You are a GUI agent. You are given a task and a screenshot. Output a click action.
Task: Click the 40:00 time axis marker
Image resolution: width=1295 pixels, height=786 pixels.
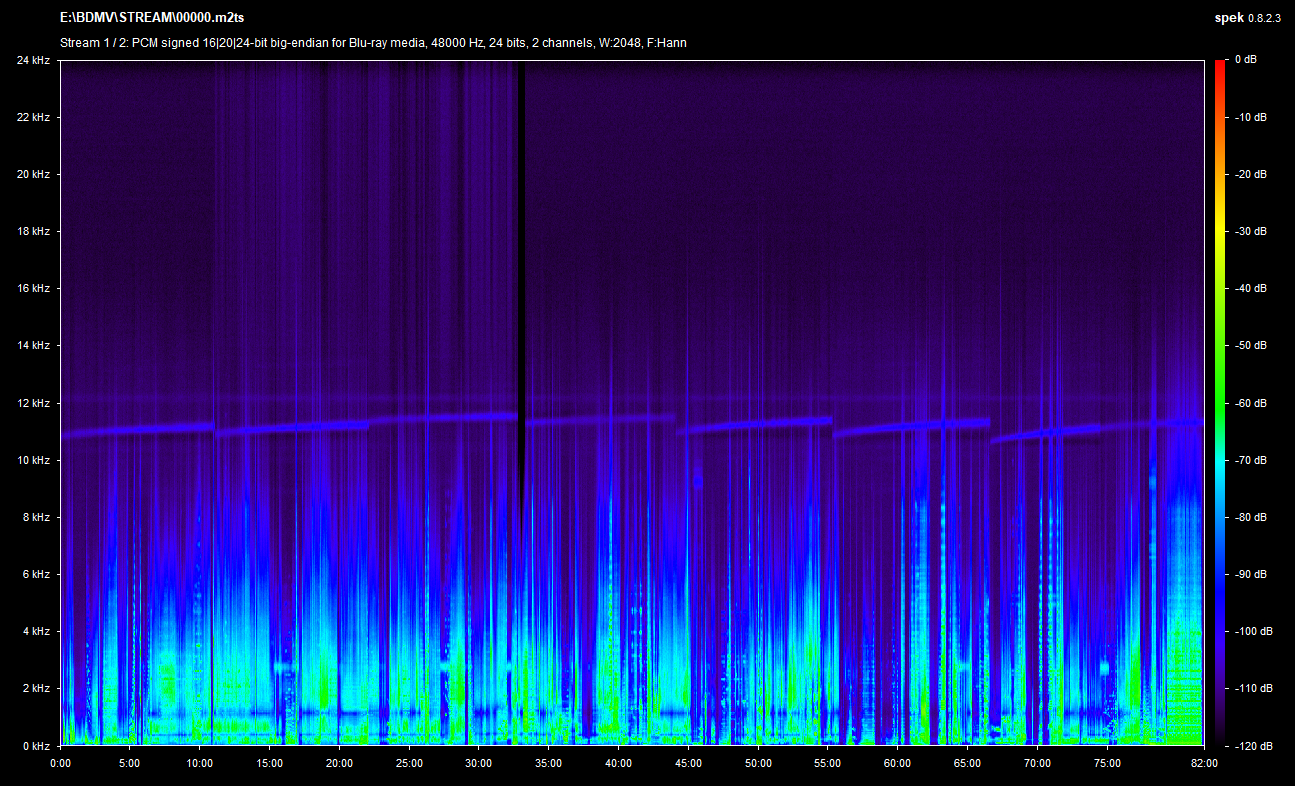pos(618,763)
